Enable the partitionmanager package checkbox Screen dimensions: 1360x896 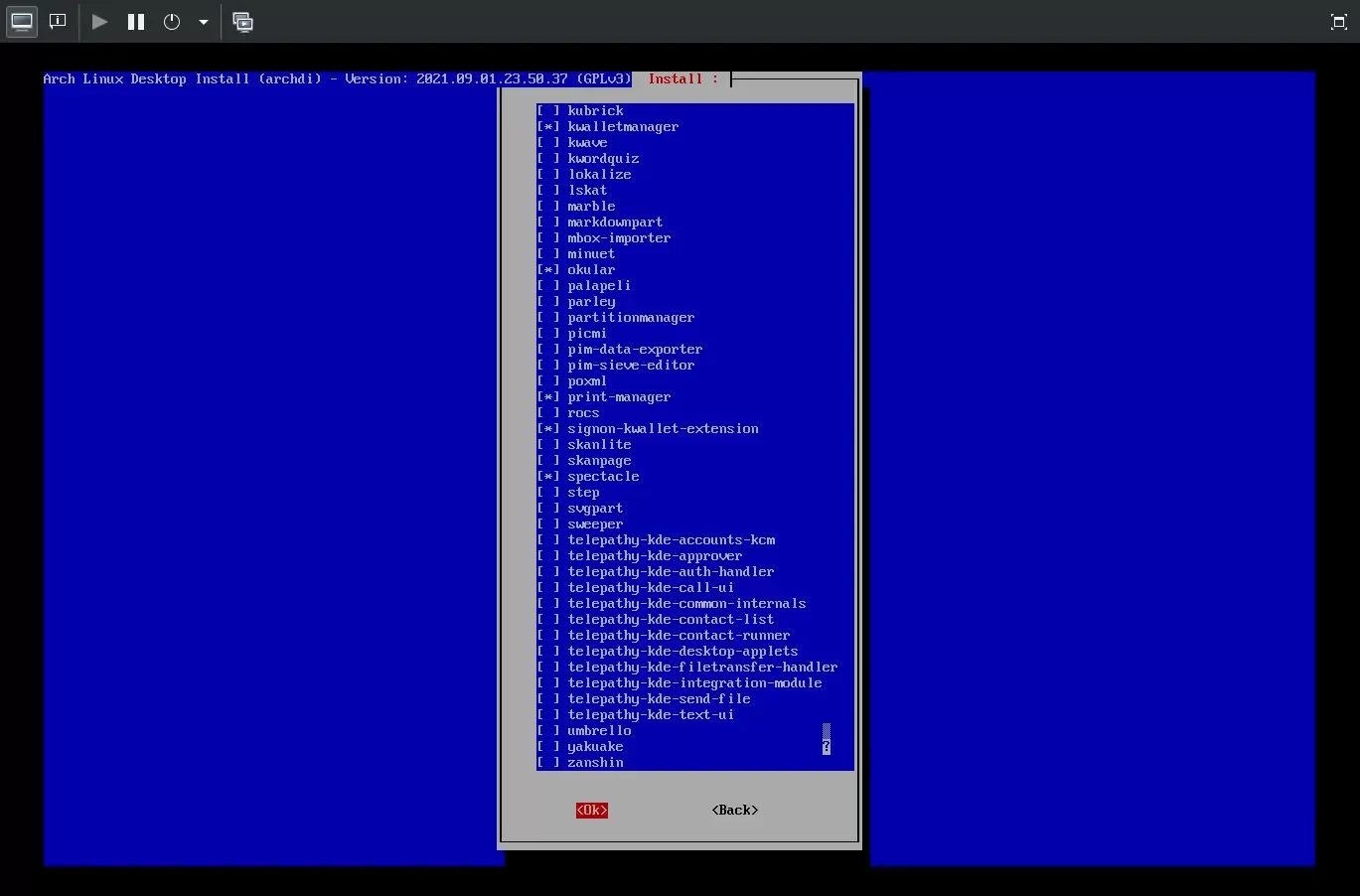click(x=548, y=318)
